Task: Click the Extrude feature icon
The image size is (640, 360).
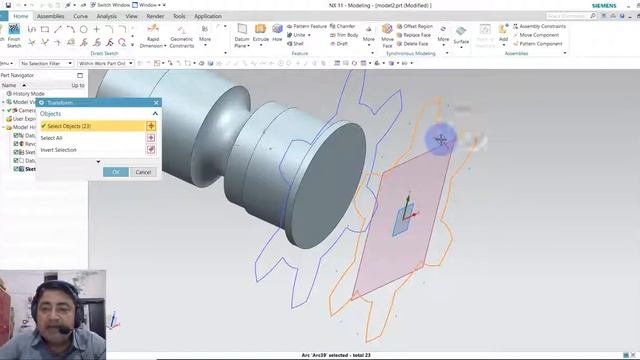Action: coord(260,29)
